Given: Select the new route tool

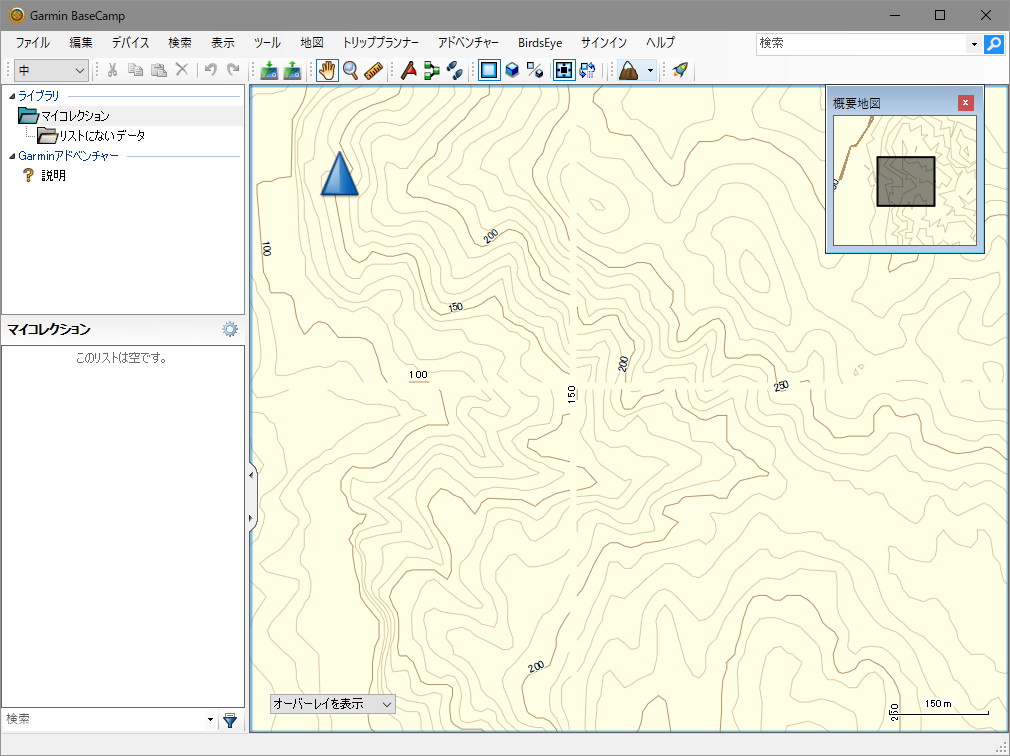Looking at the screenshot, I should (432, 70).
